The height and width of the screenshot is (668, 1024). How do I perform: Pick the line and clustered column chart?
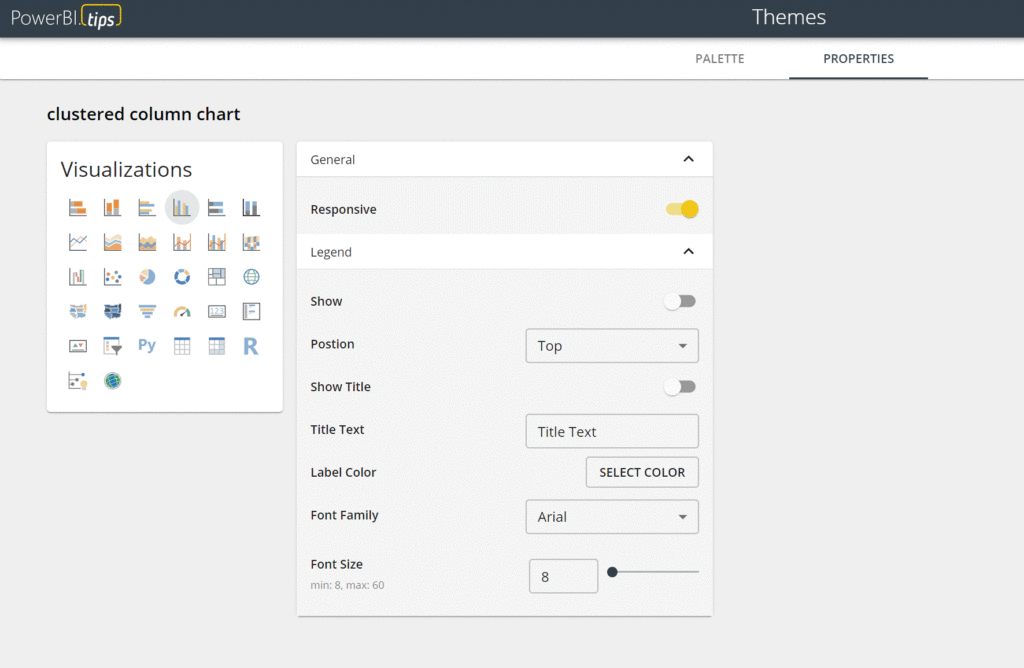(x=216, y=242)
